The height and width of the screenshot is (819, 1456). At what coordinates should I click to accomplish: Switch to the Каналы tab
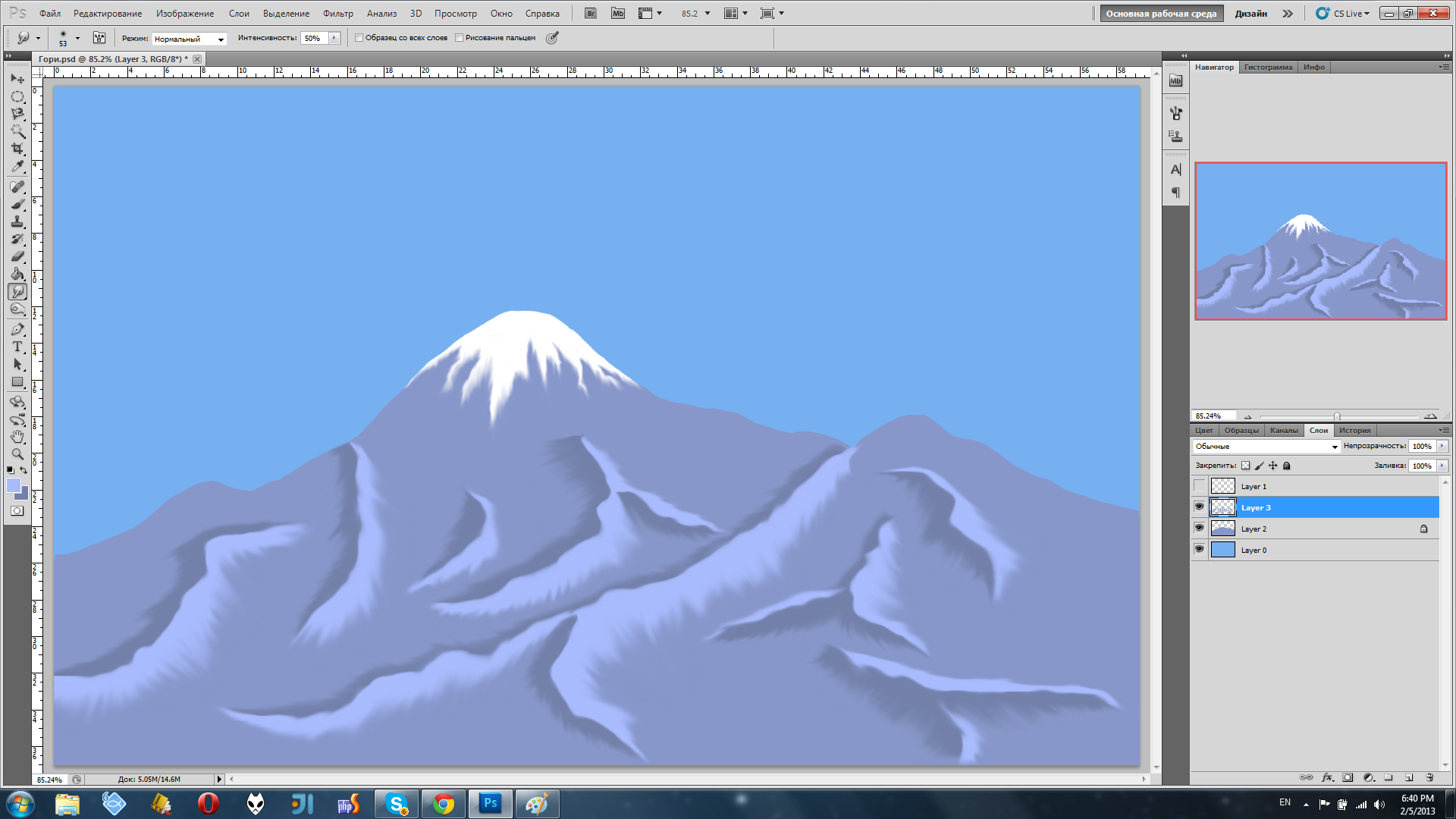click(1284, 430)
